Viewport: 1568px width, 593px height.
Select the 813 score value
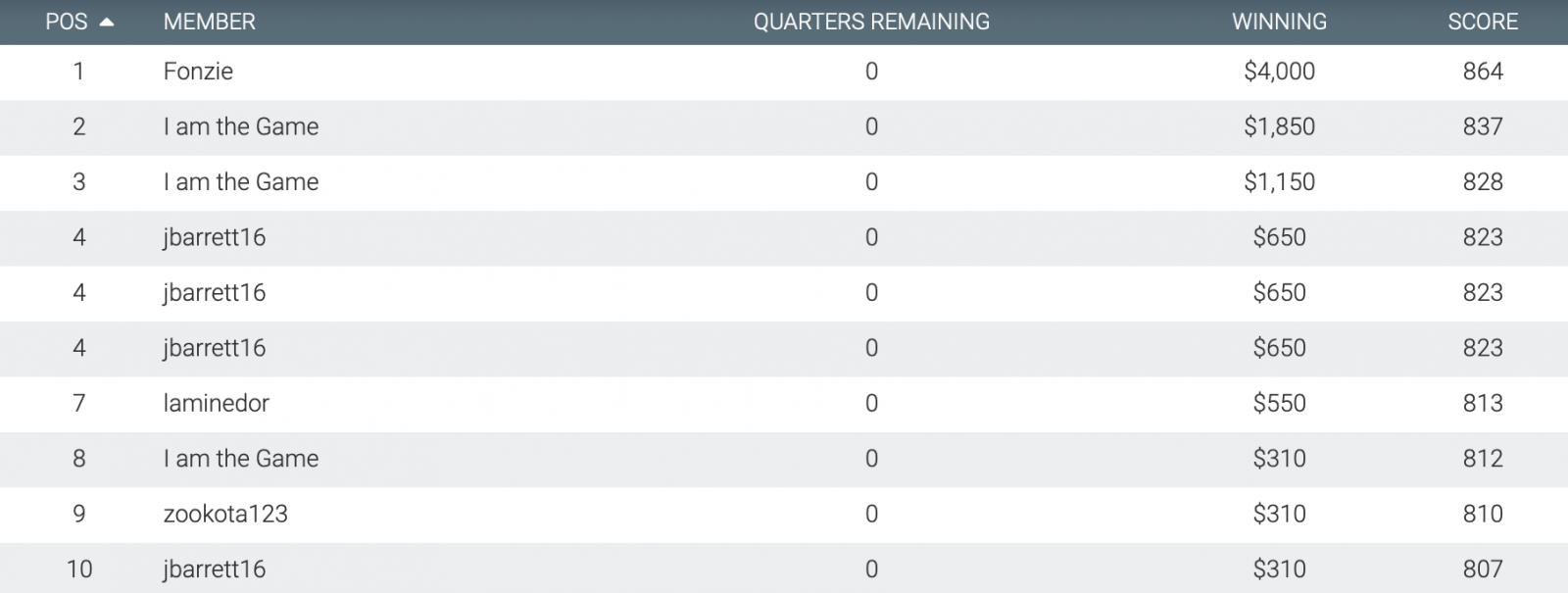1483,403
